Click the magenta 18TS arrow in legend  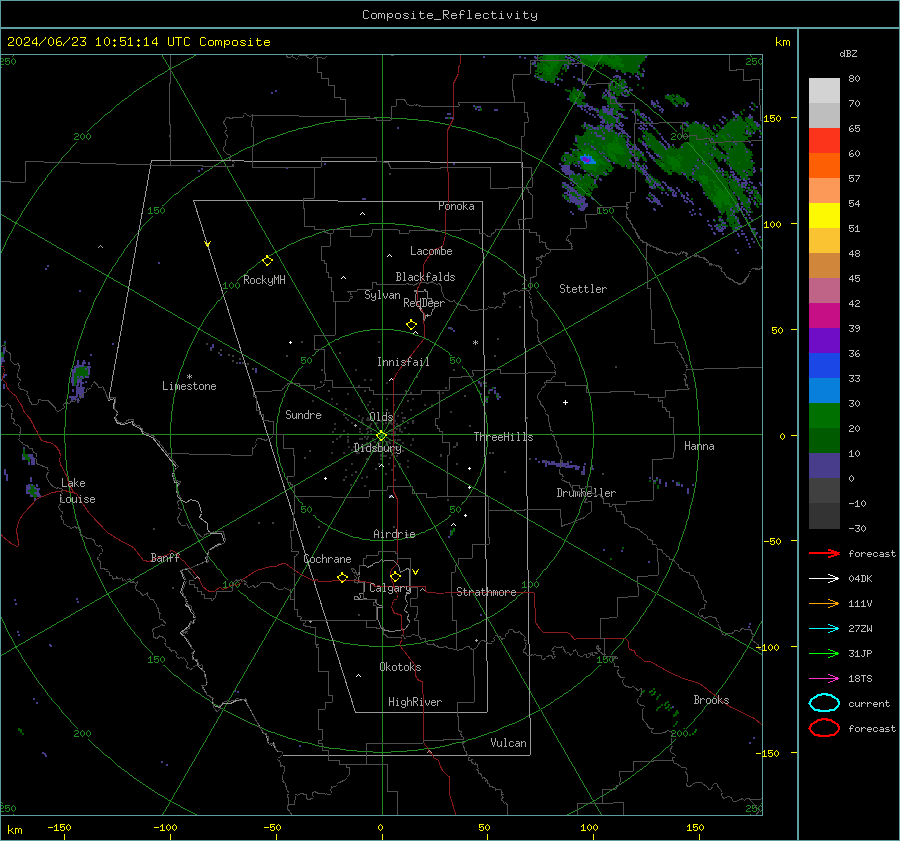coord(824,679)
